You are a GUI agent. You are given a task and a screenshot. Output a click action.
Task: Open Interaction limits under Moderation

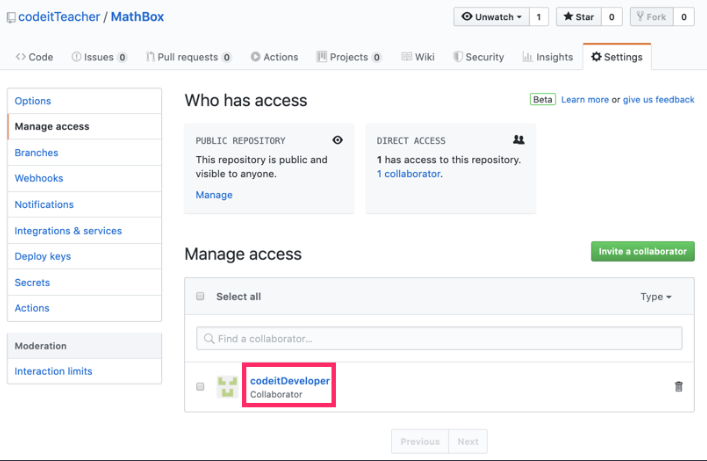84,371
